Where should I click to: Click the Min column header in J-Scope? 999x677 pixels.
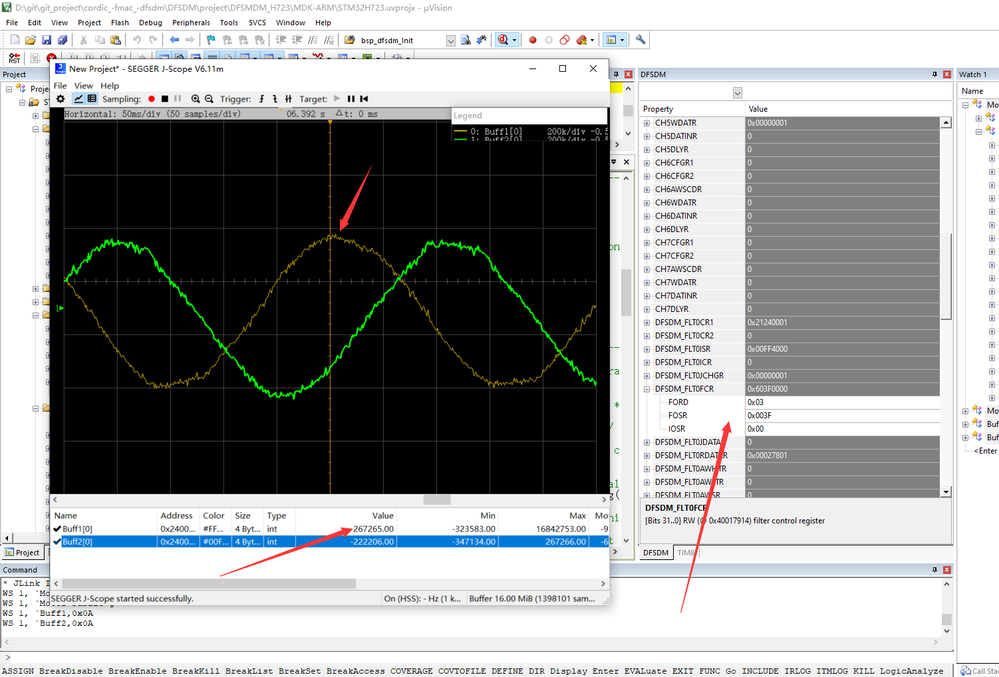(447, 515)
